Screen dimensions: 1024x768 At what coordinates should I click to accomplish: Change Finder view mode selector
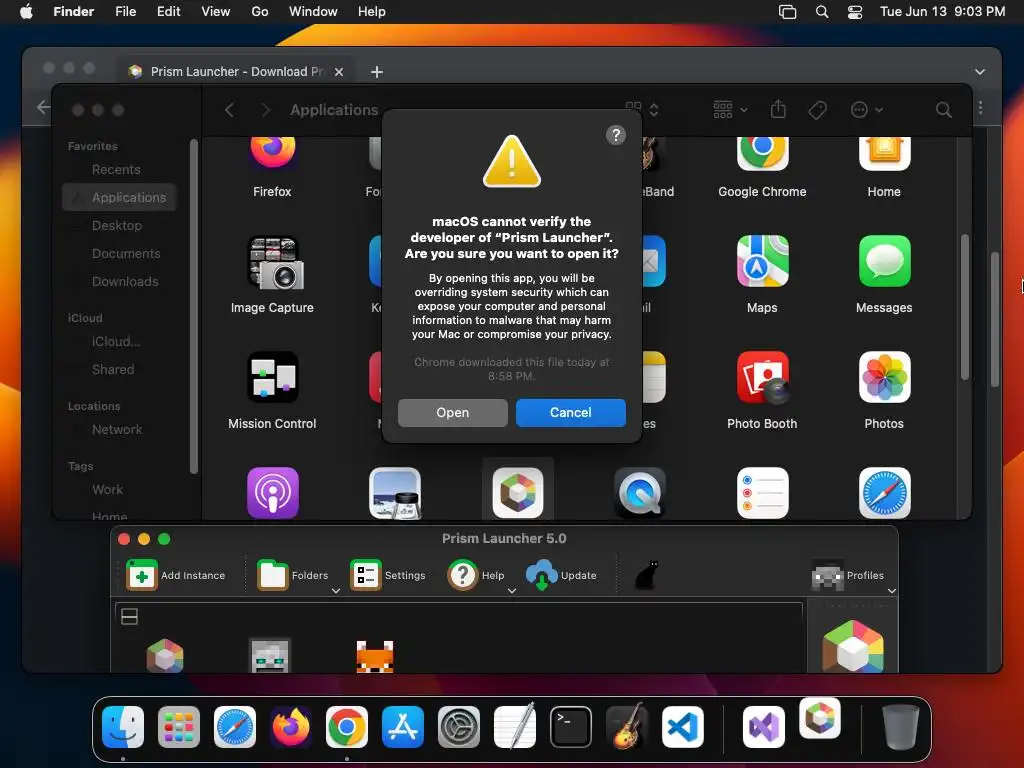coord(642,110)
